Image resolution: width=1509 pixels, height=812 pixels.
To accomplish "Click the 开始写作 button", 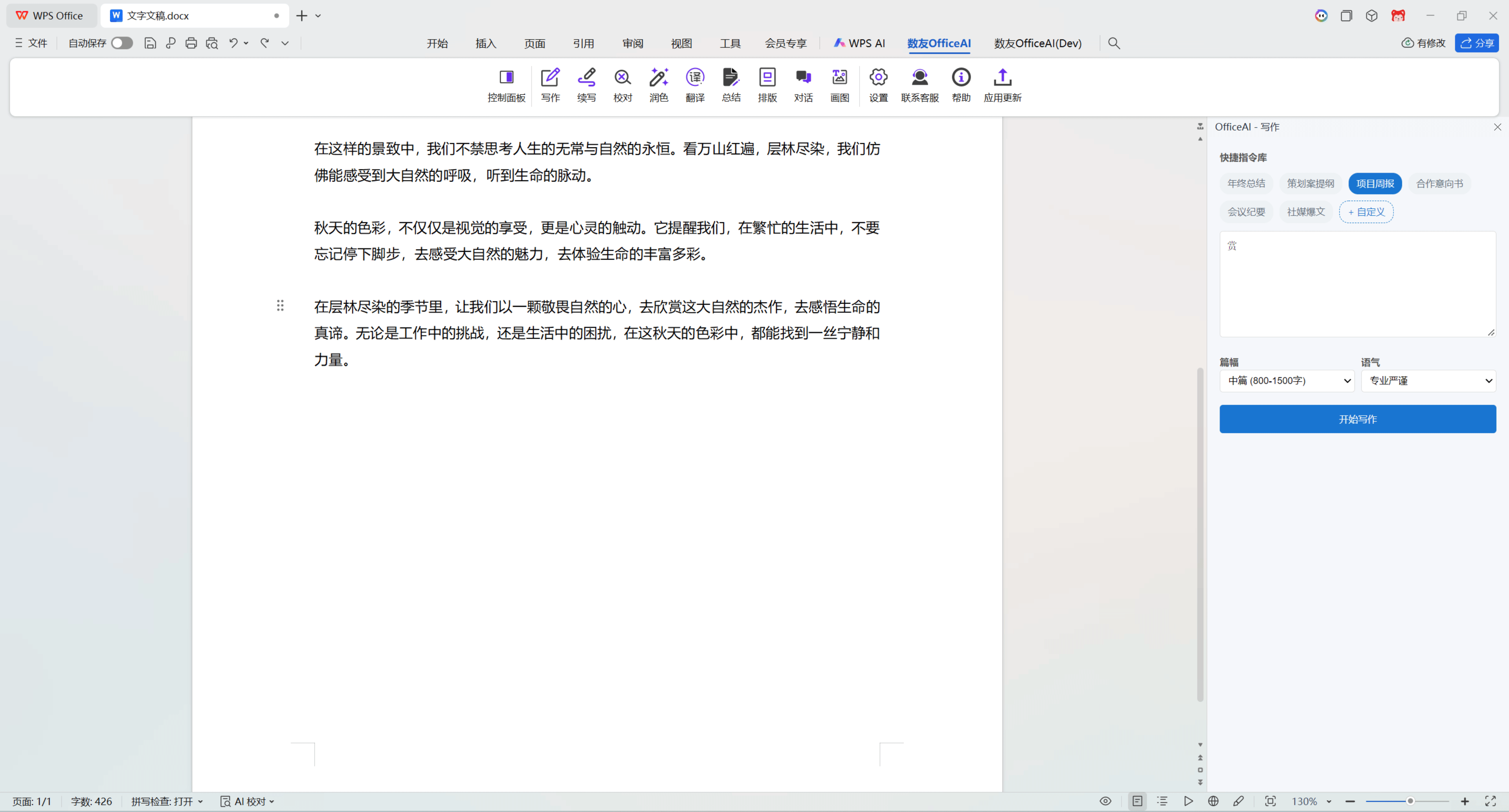I will pyautogui.click(x=1357, y=419).
